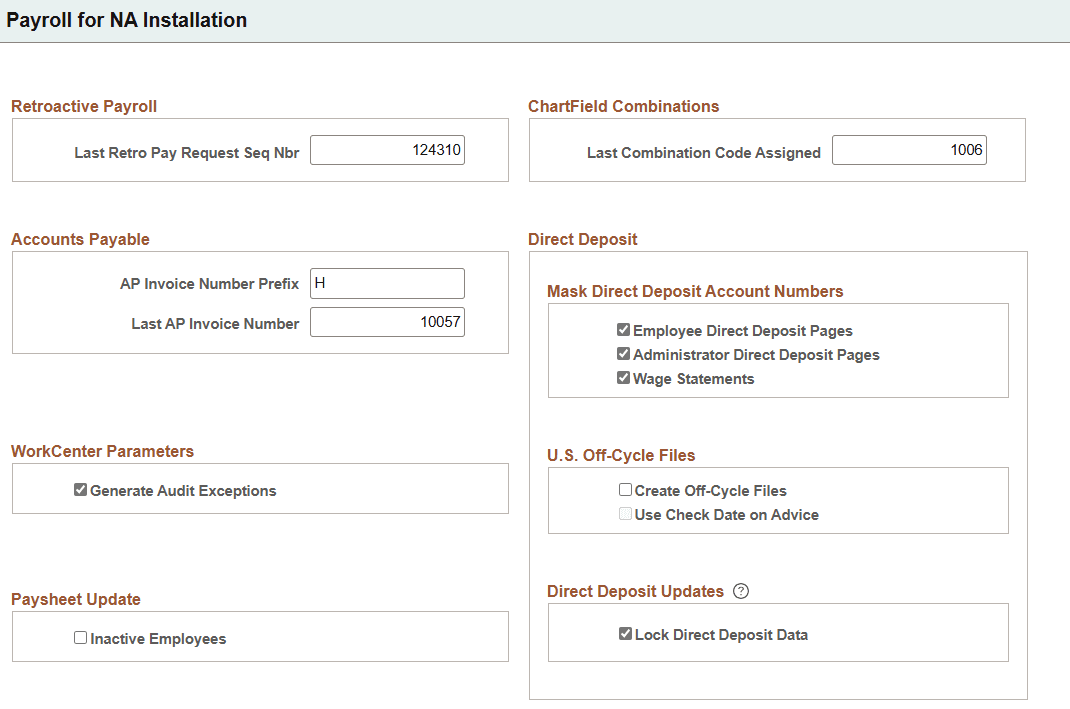Click the AP Invoice Number Prefix field
The width and height of the screenshot is (1070, 709).
click(387, 283)
